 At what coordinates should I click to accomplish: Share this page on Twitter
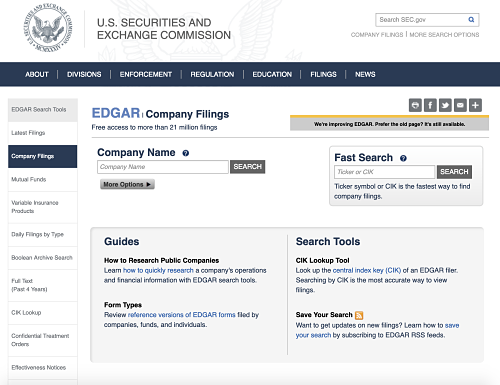click(x=445, y=105)
